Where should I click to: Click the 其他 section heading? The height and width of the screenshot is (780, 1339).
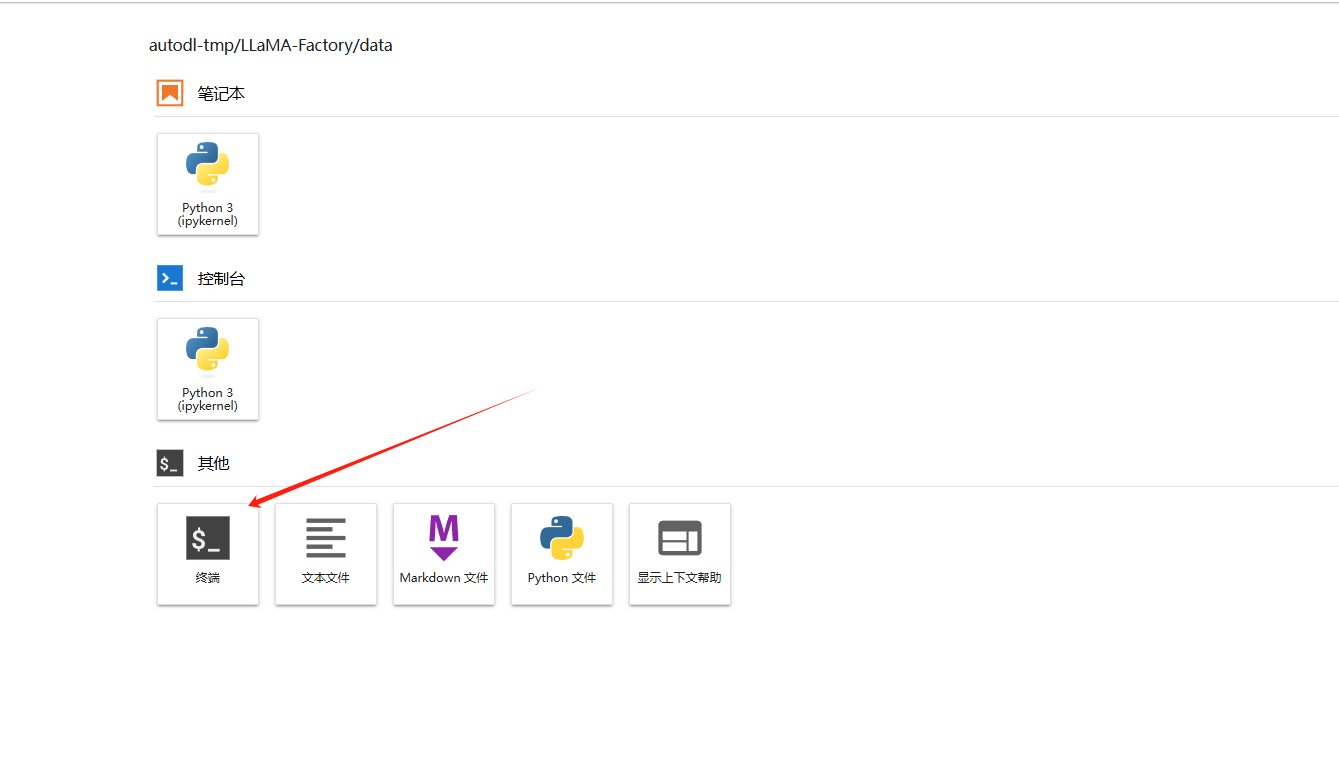(x=213, y=463)
